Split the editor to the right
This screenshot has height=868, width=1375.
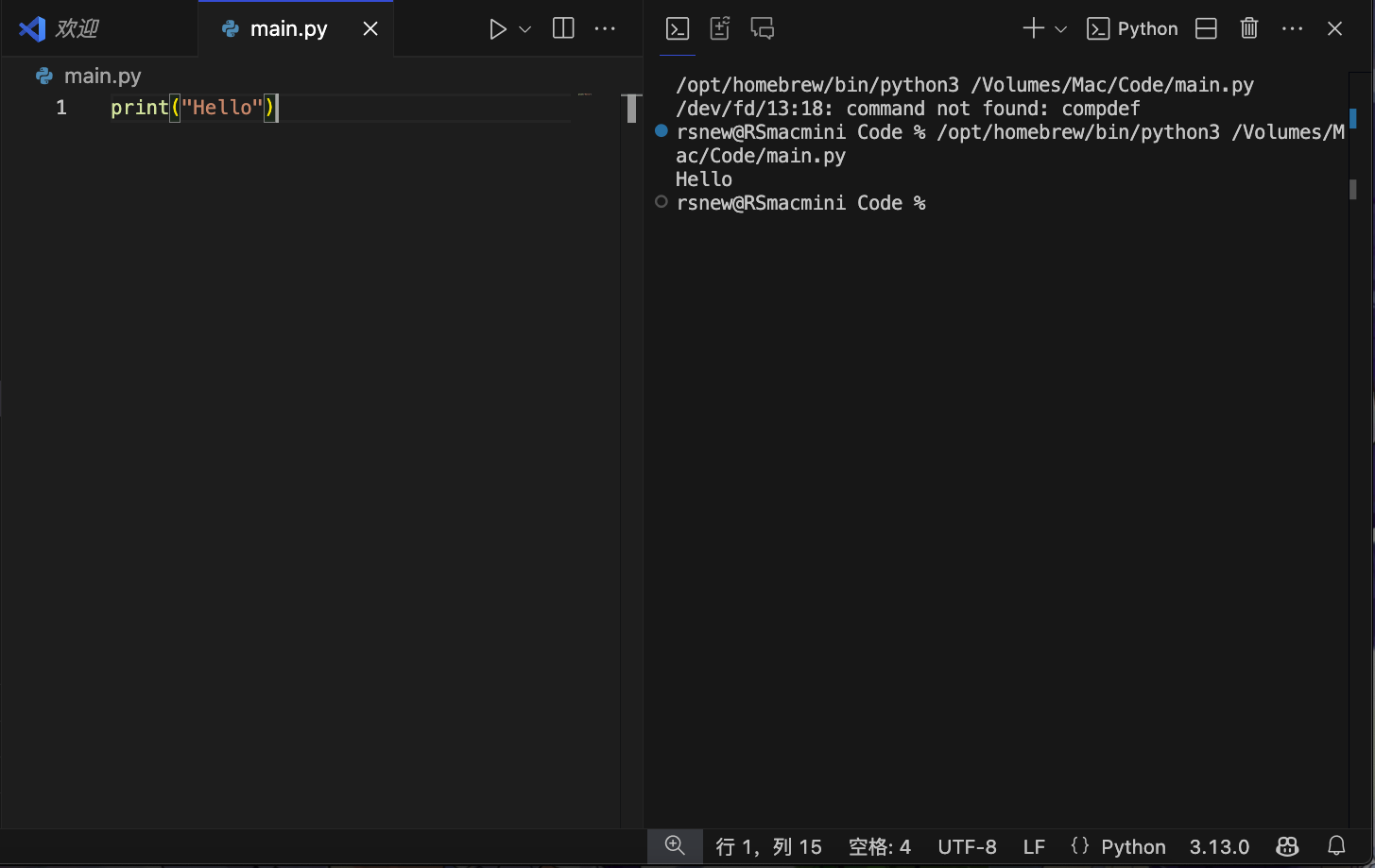(x=563, y=28)
